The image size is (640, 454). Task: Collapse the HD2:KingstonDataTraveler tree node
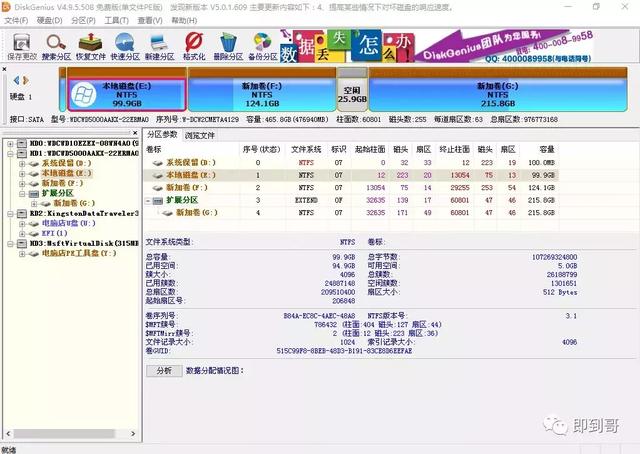click(10, 214)
